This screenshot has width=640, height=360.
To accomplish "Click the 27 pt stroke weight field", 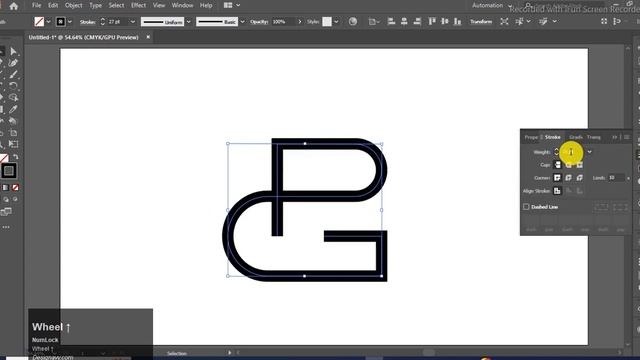I will [x=118, y=21].
